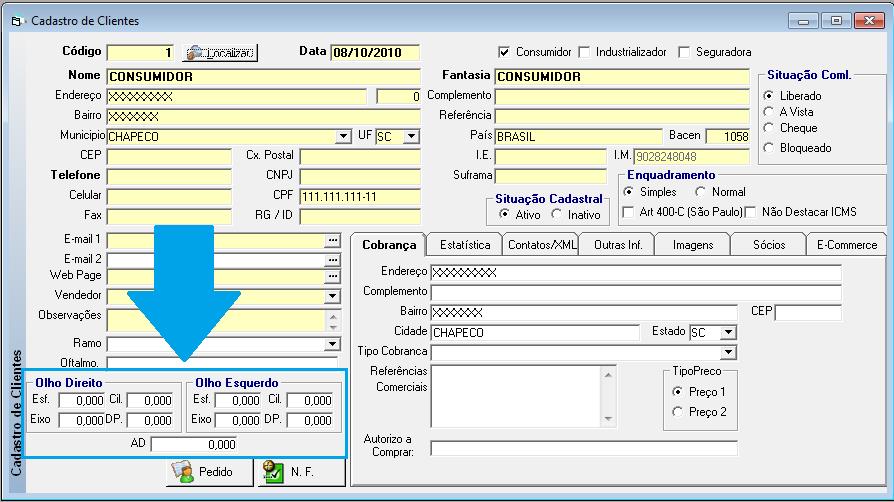Open the E-mail 2 ellipsis button
The height and width of the screenshot is (502, 894).
click(333, 260)
